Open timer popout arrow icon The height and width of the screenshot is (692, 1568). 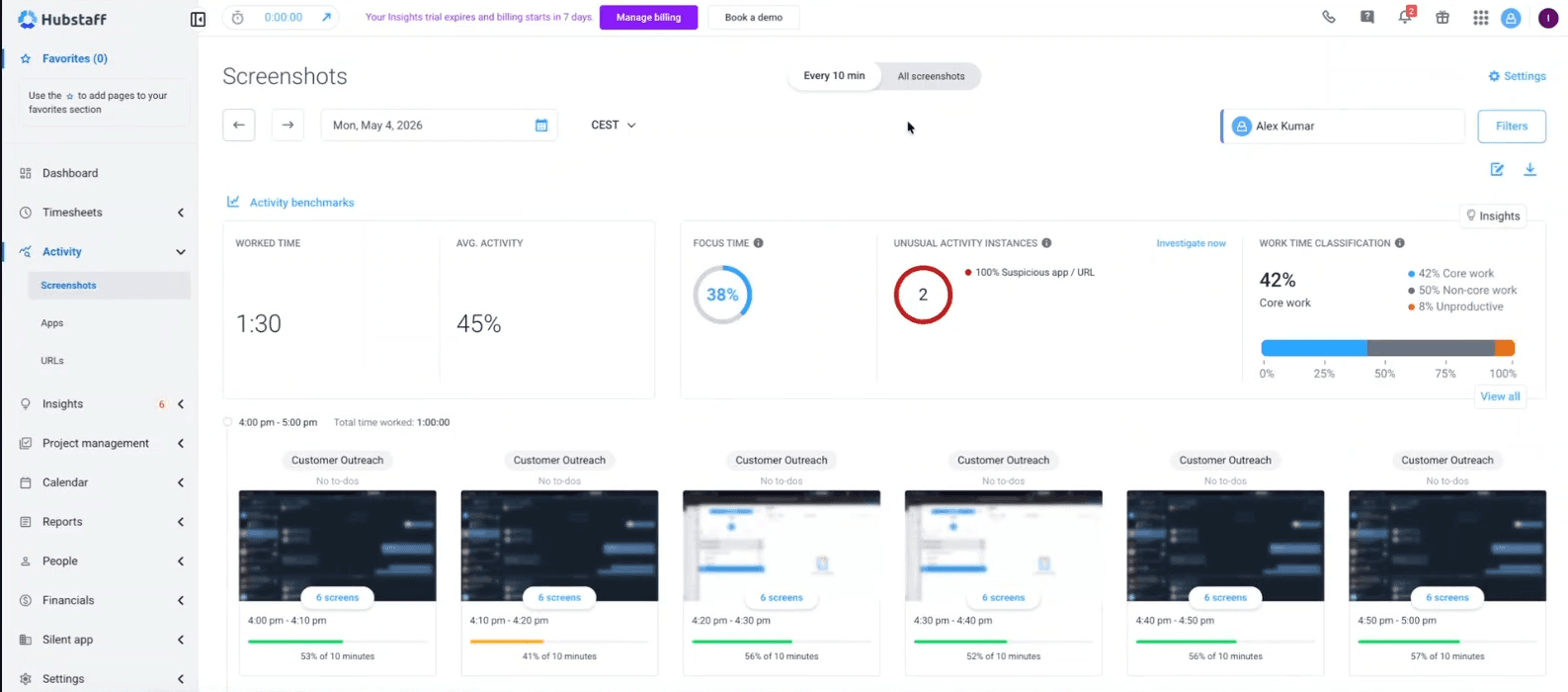tap(326, 18)
